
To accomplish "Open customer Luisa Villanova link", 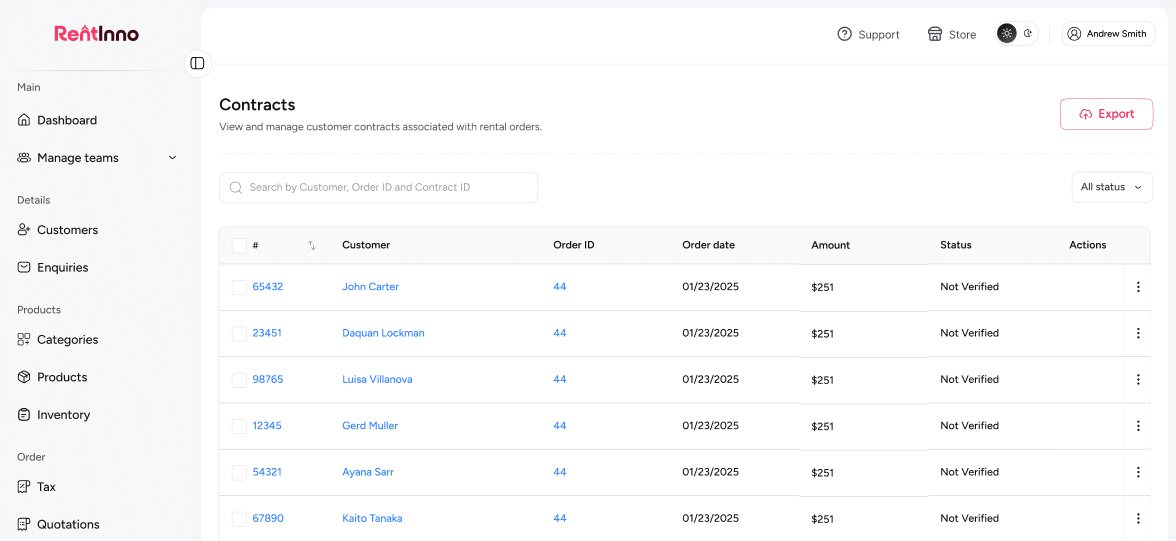I will (x=377, y=380).
